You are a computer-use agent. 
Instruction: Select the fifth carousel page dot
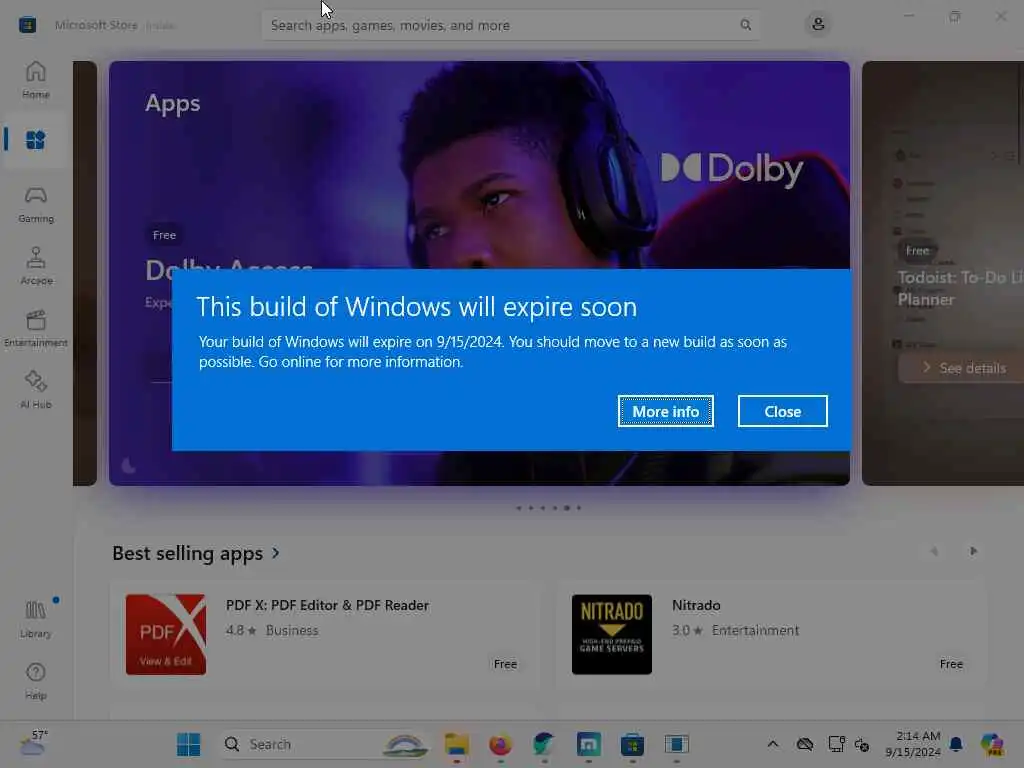[x=567, y=508]
